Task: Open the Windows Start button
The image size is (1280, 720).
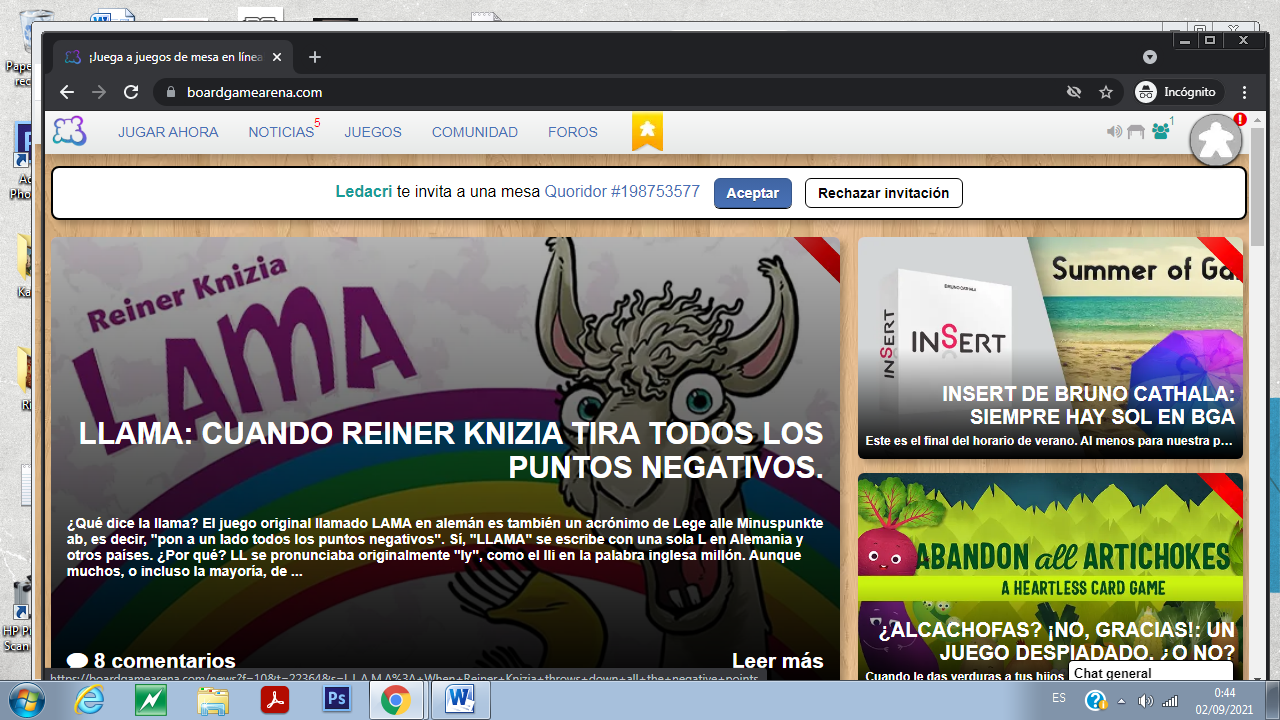Action: [28, 700]
